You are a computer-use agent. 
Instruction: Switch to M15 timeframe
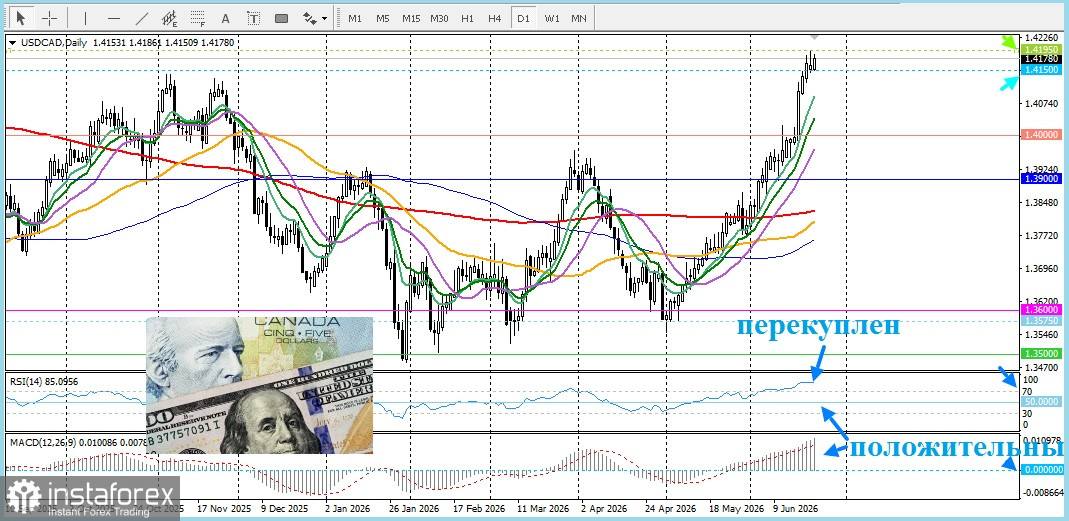[410, 18]
